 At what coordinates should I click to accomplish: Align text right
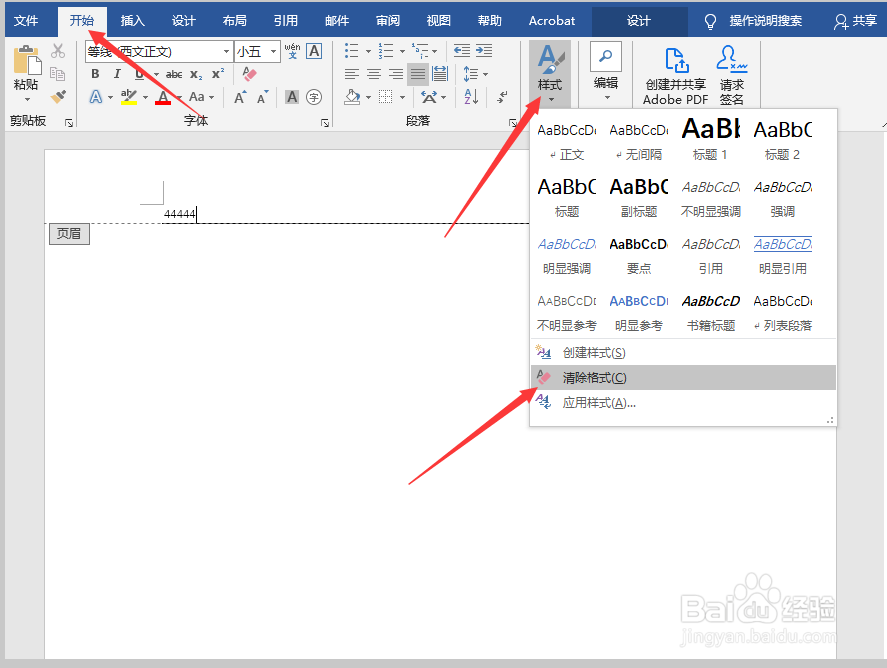(395, 74)
